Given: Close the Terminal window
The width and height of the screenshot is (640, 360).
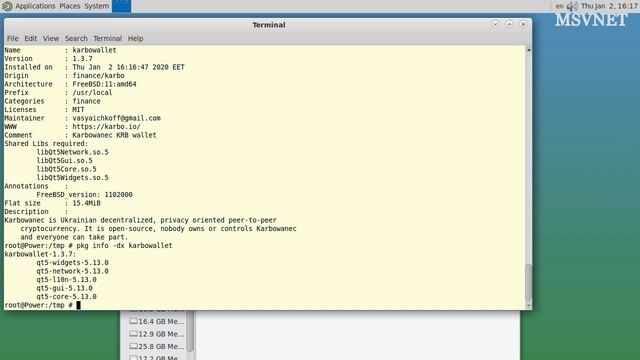Looking at the screenshot, I should tap(523, 24).
